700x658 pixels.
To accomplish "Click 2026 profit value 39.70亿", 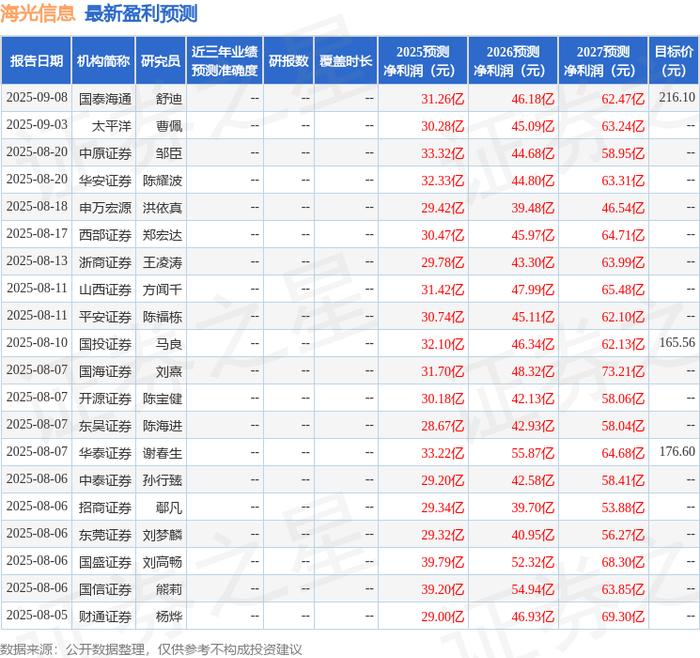I will pyautogui.click(x=533, y=507).
